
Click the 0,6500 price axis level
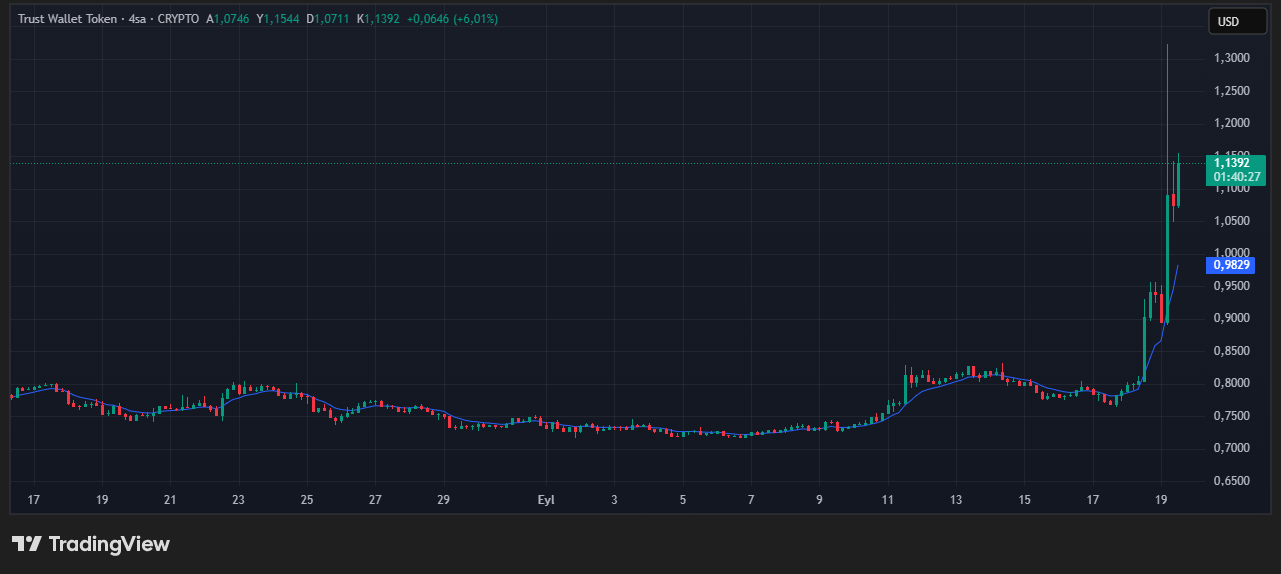tap(1231, 481)
